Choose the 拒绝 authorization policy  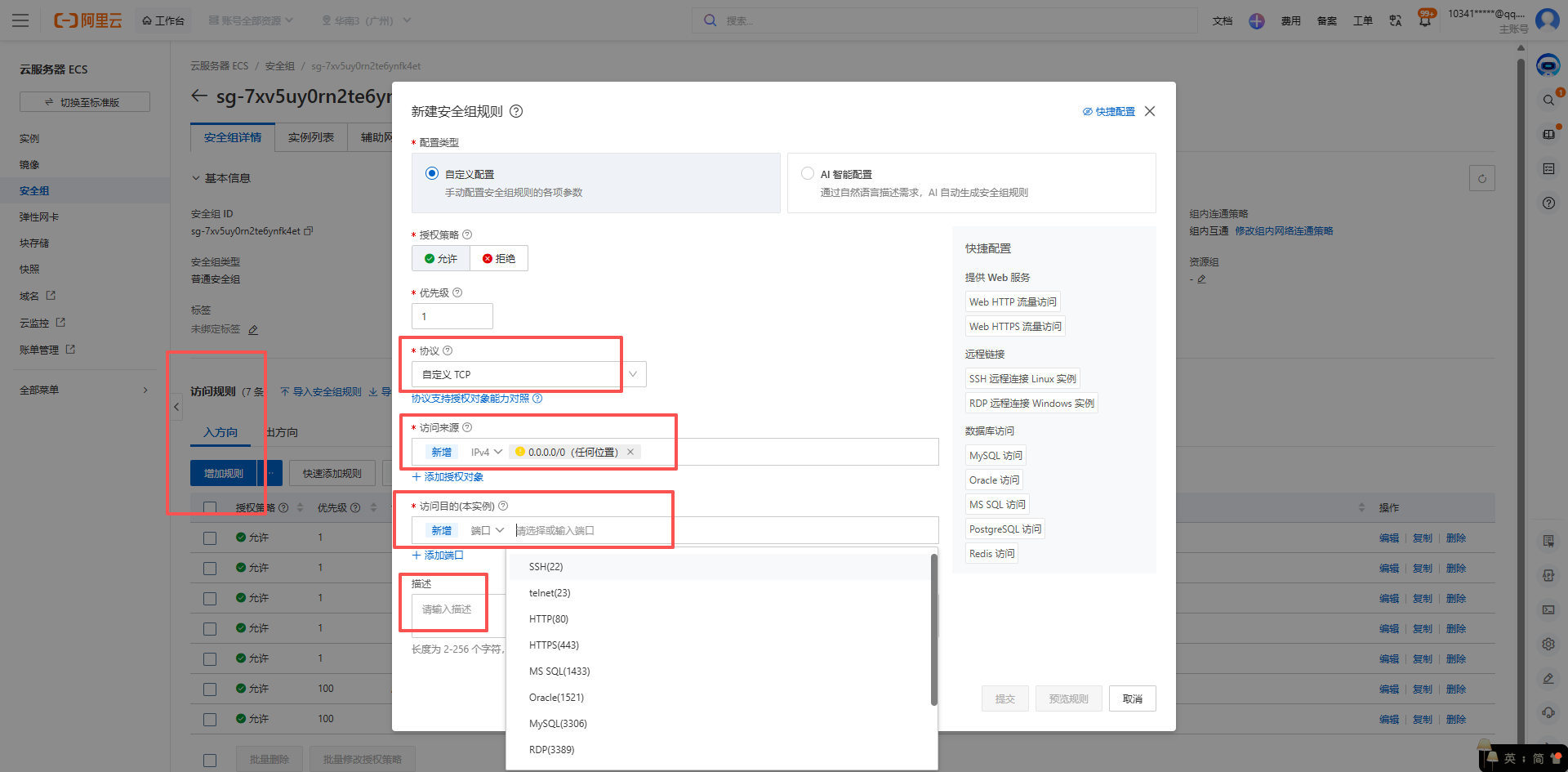[499, 258]
